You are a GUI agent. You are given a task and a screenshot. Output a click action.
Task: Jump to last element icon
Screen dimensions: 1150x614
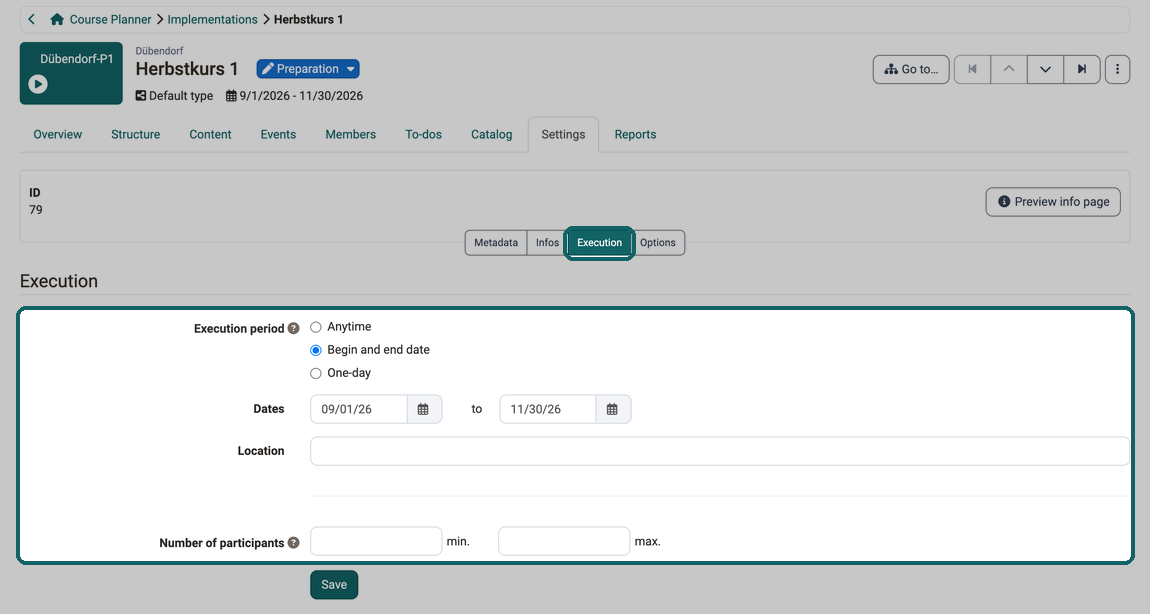(x=1082, y=69)
